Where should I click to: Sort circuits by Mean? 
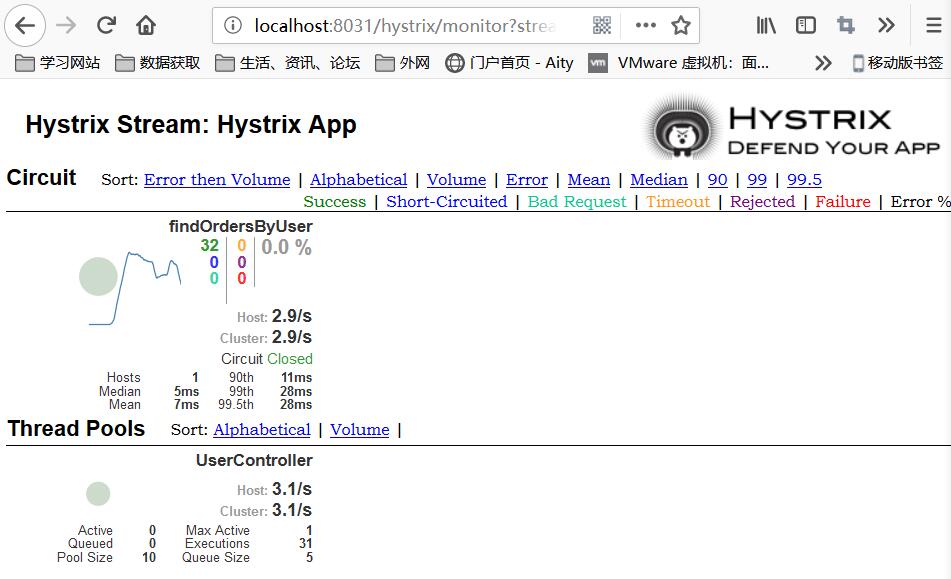pos(588,180)
